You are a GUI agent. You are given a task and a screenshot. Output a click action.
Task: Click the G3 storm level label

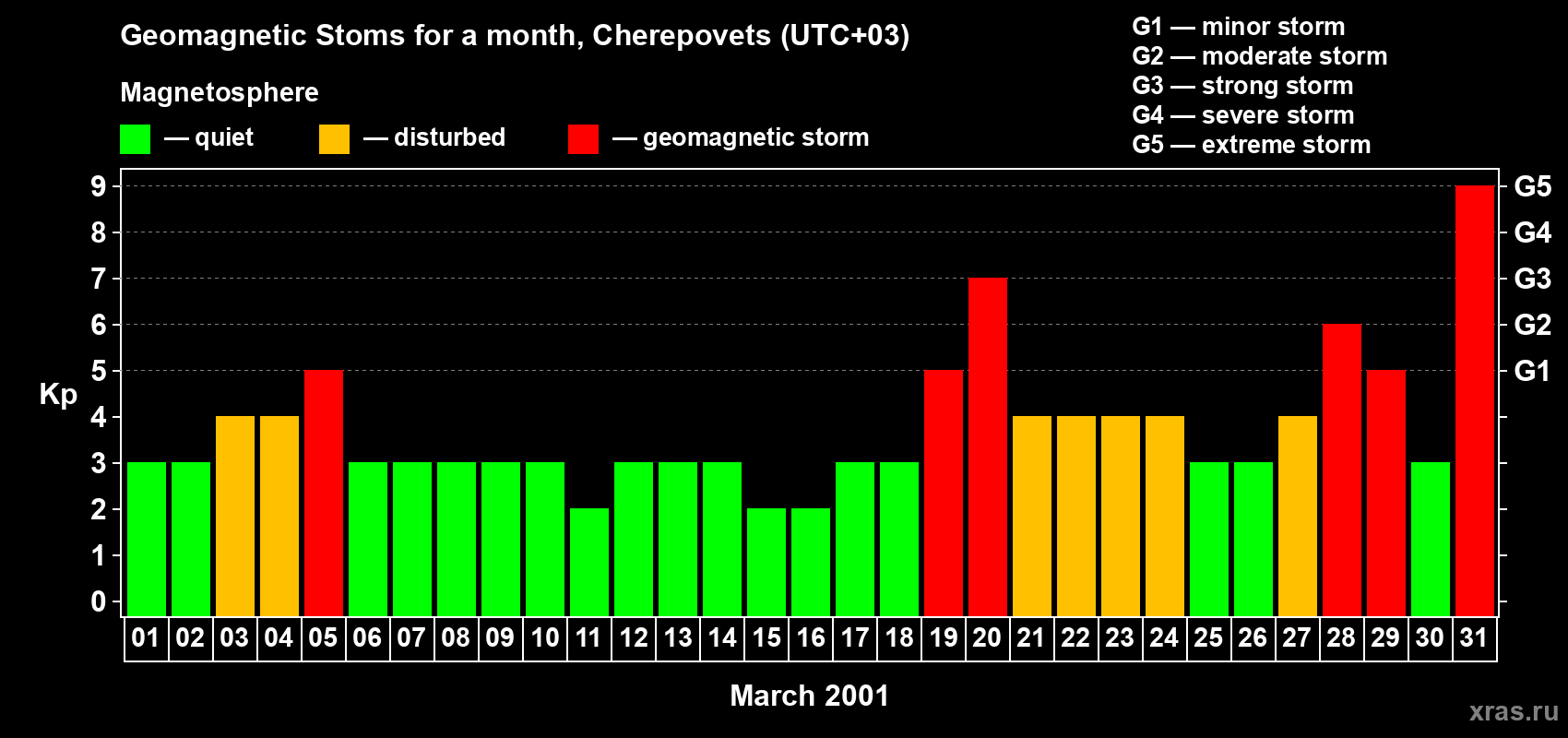click(x=1533, y=279)
